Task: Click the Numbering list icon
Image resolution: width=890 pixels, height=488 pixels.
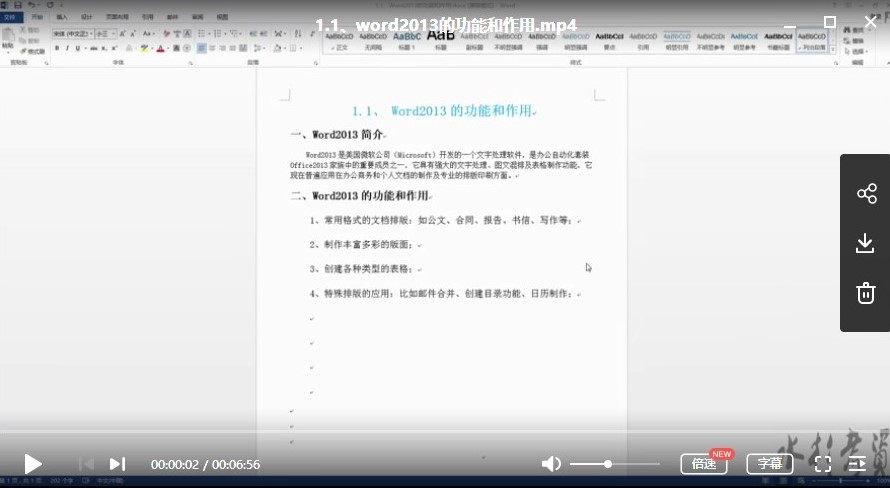Action: click(218, 33)
